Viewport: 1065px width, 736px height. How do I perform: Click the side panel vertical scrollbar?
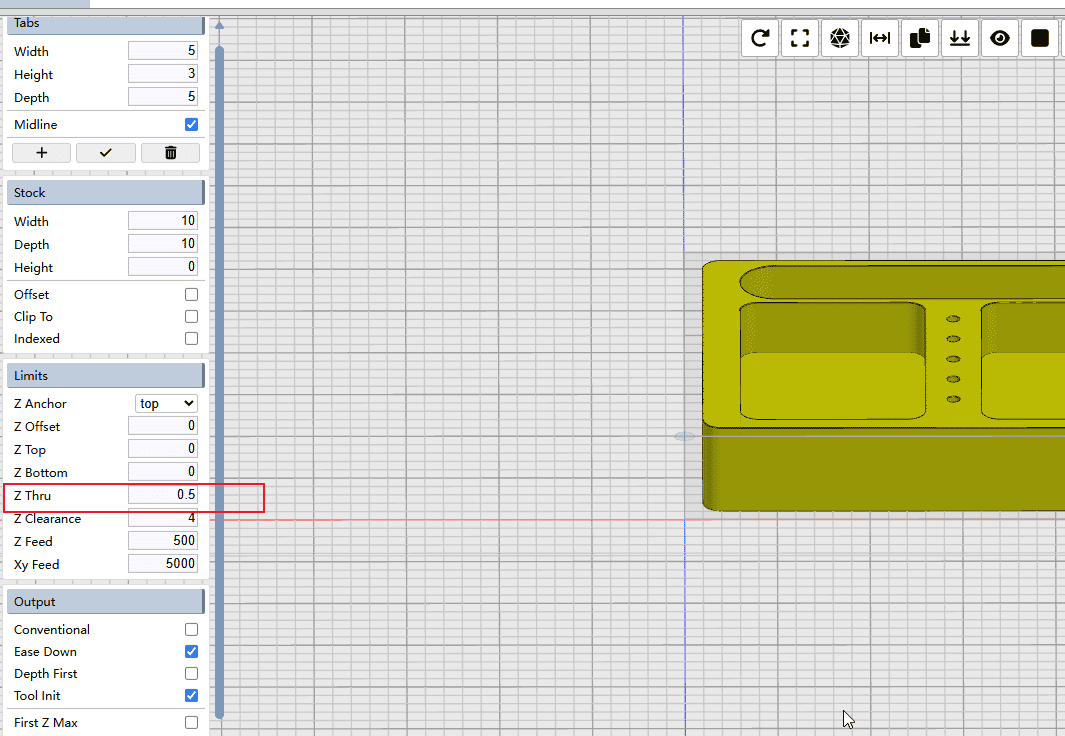[x=219, y=380]
